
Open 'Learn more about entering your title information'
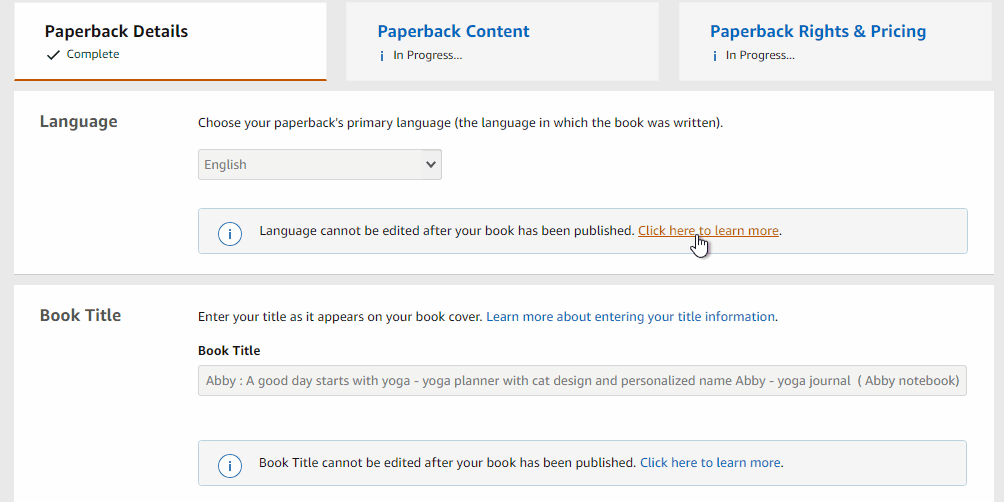pyautogui.click(x=630, y=316)
